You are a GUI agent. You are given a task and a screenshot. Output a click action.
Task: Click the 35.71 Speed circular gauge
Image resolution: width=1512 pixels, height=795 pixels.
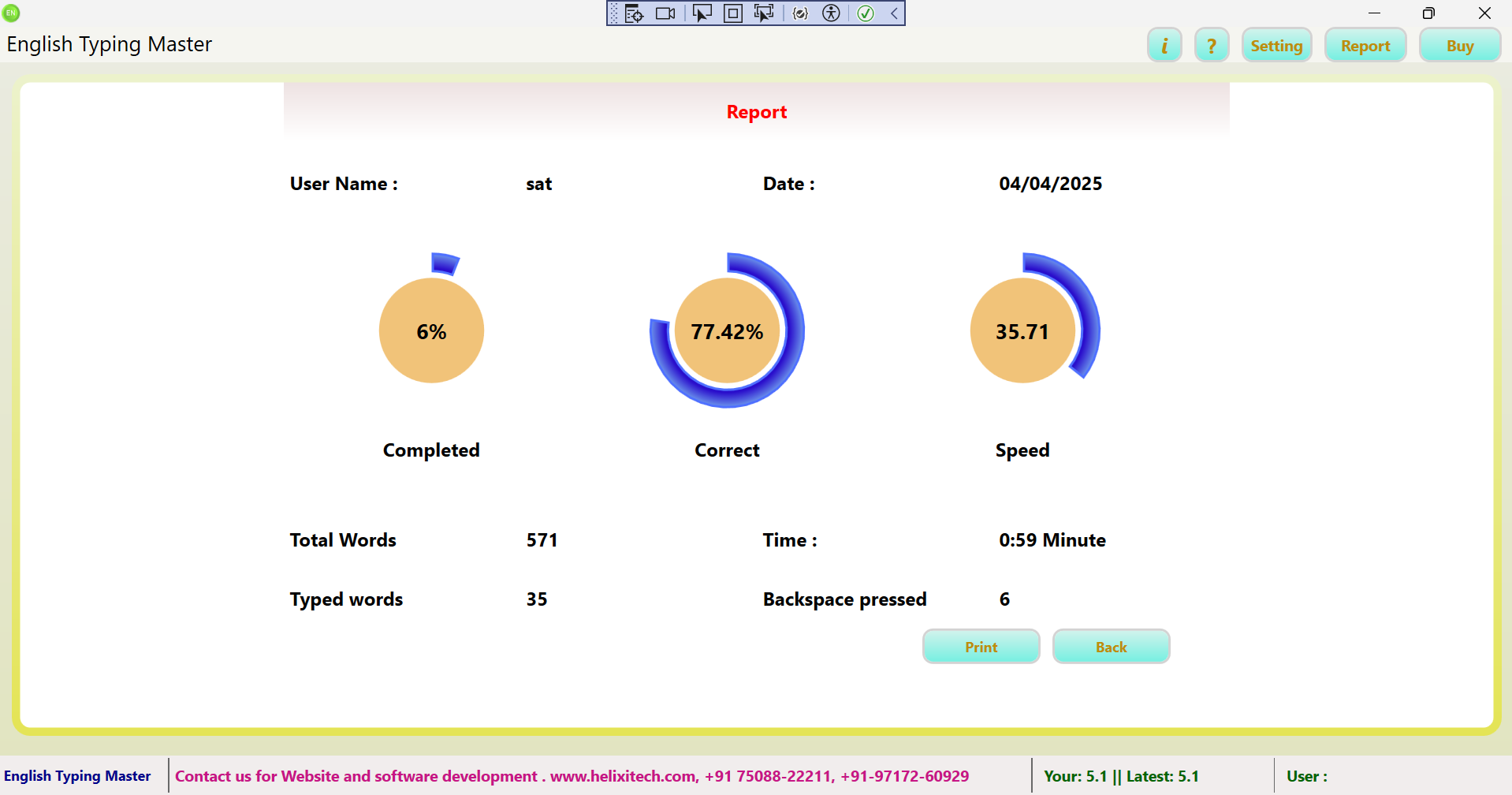(1022, 331)
